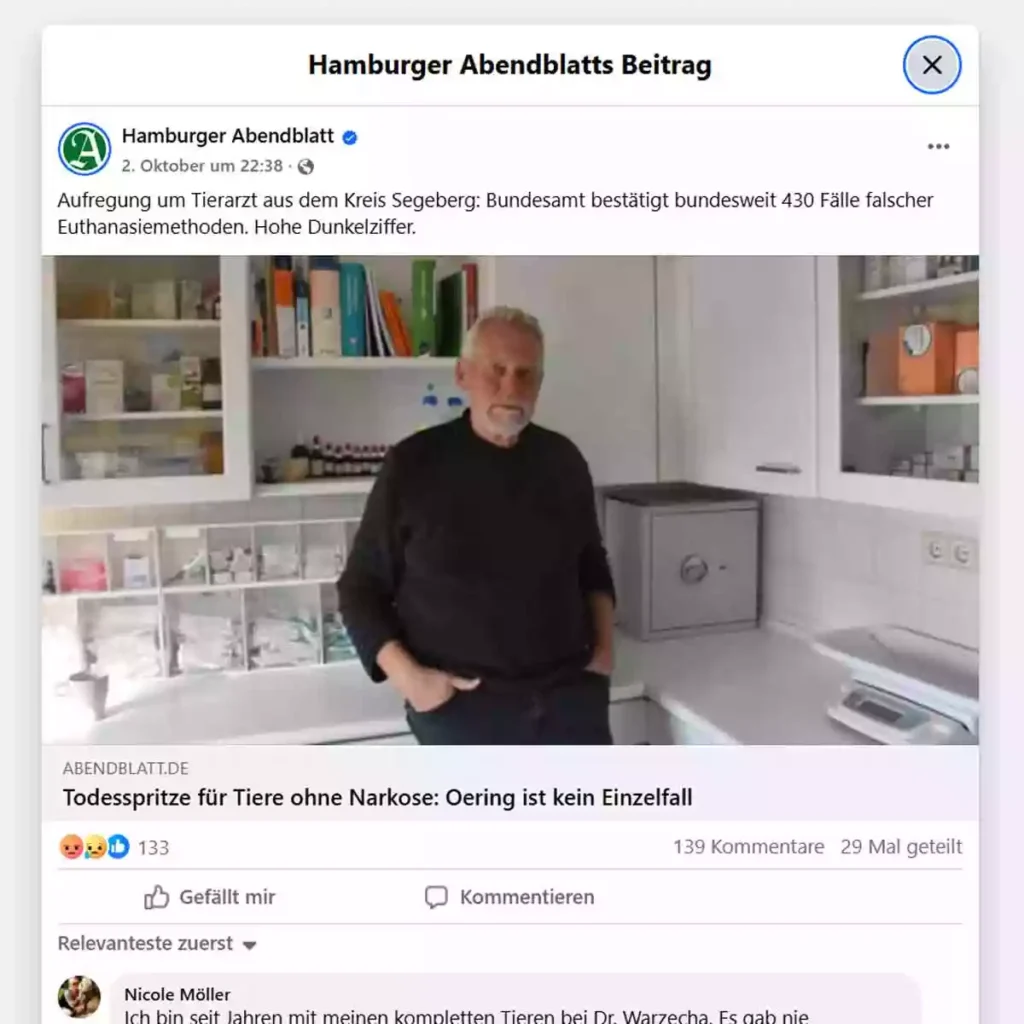Click the 29 Mal geteilt link
The height and width of the screenshot is (1024, 1024).
pyautogui.click(x=901, y=847)
